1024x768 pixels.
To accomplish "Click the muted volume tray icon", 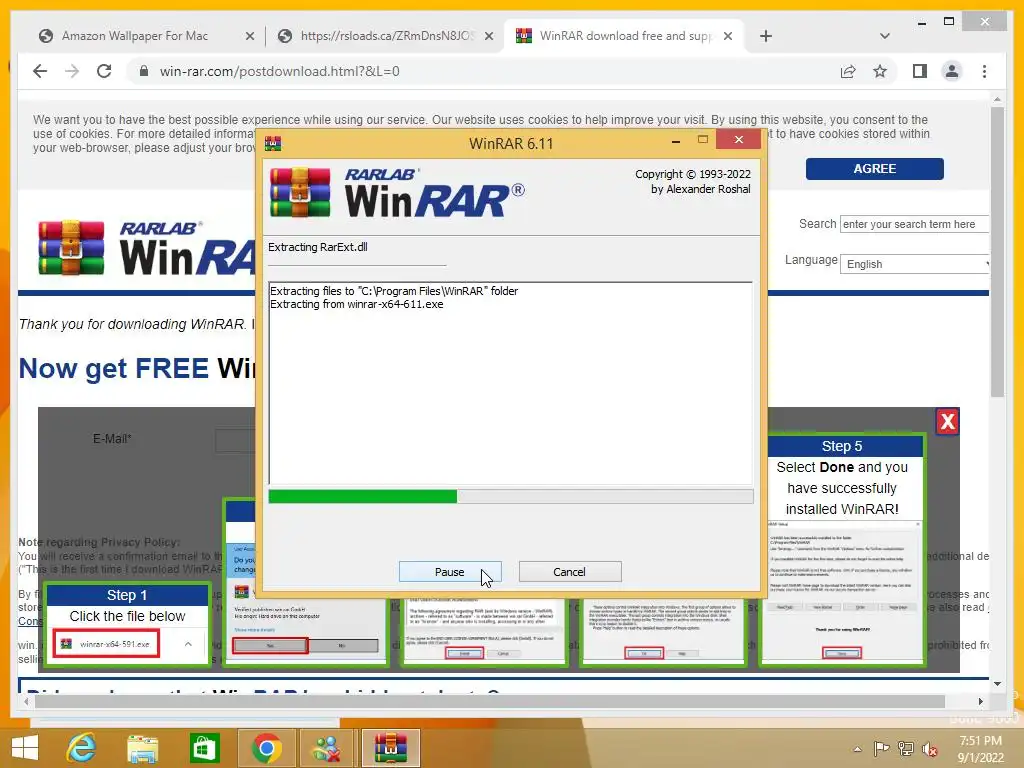I will [x=929, y=748].
